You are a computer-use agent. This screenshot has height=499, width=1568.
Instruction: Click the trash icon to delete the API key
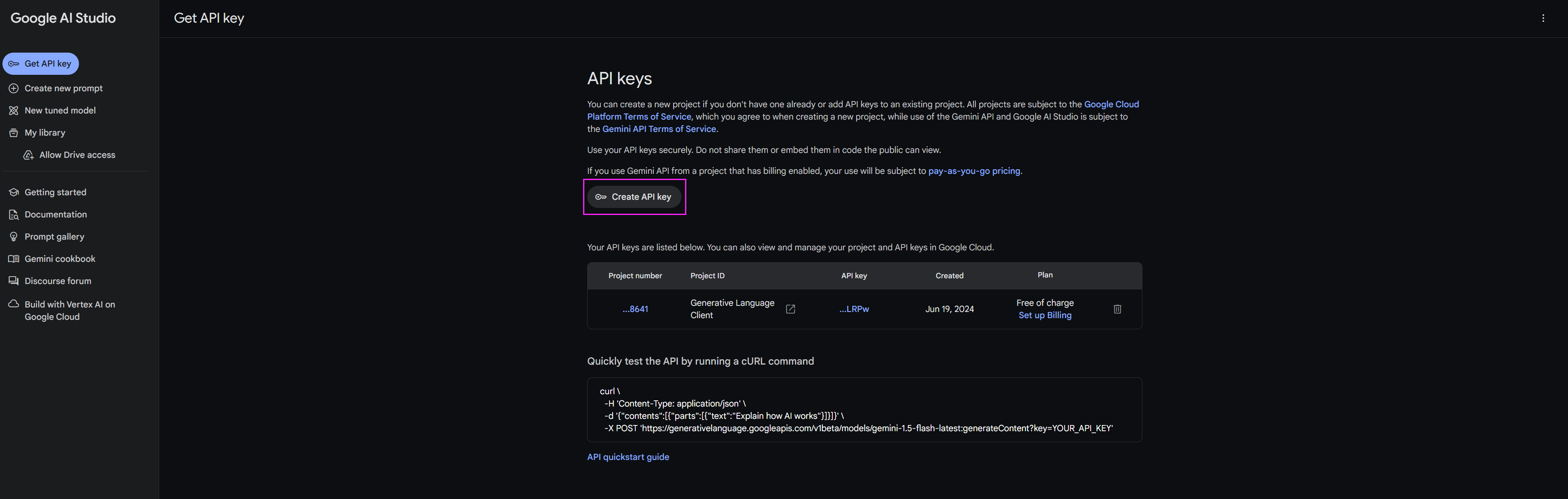point(1117,309)
